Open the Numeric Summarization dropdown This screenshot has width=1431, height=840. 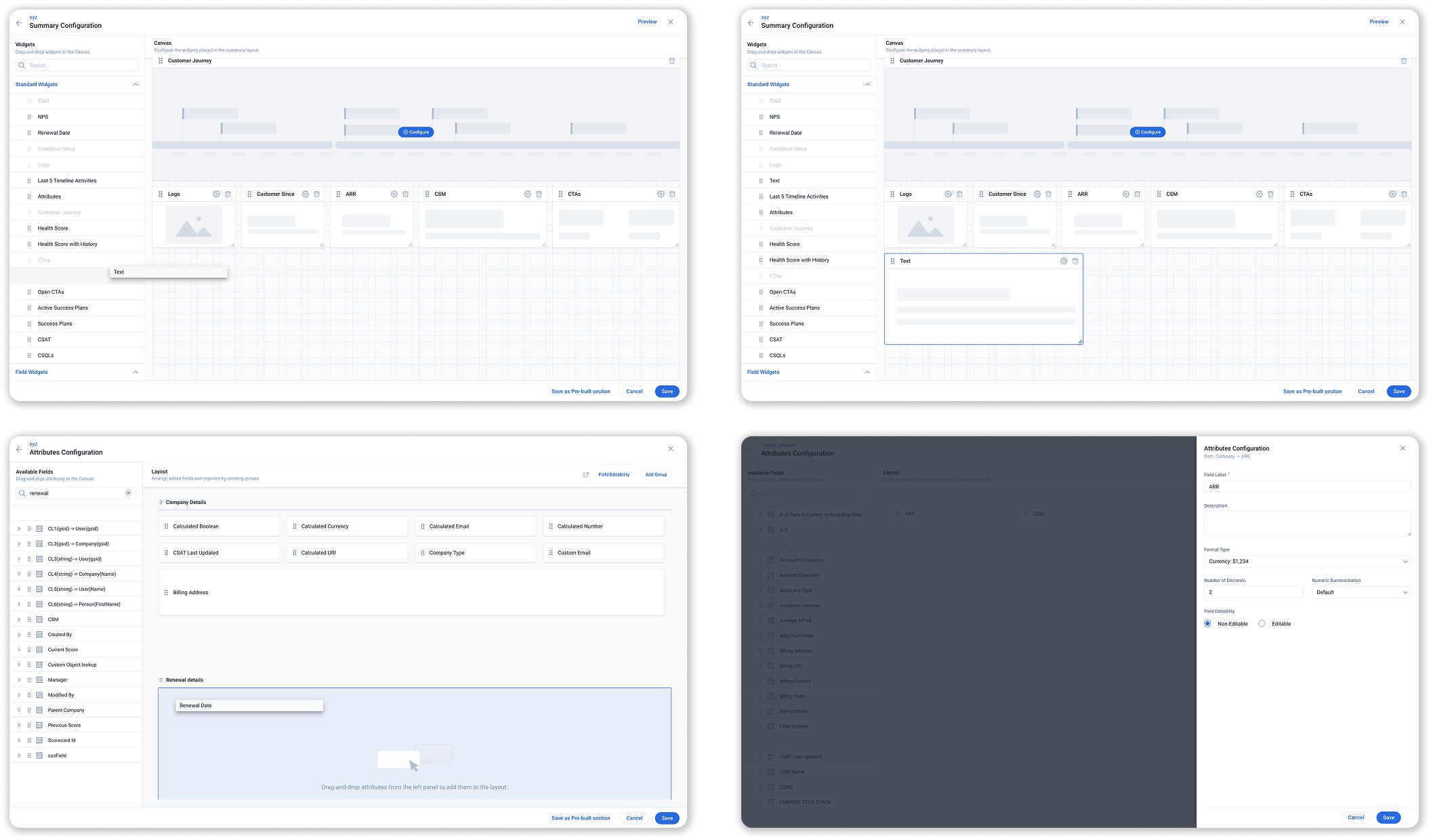coord(1361,593)
